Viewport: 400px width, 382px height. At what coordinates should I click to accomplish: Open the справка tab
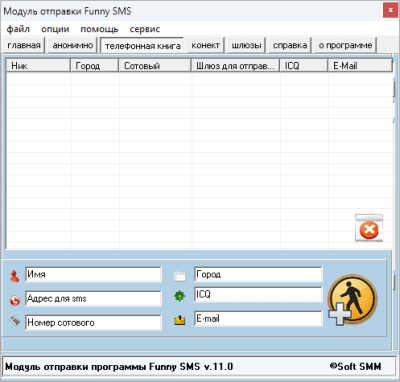coord(290,45)
